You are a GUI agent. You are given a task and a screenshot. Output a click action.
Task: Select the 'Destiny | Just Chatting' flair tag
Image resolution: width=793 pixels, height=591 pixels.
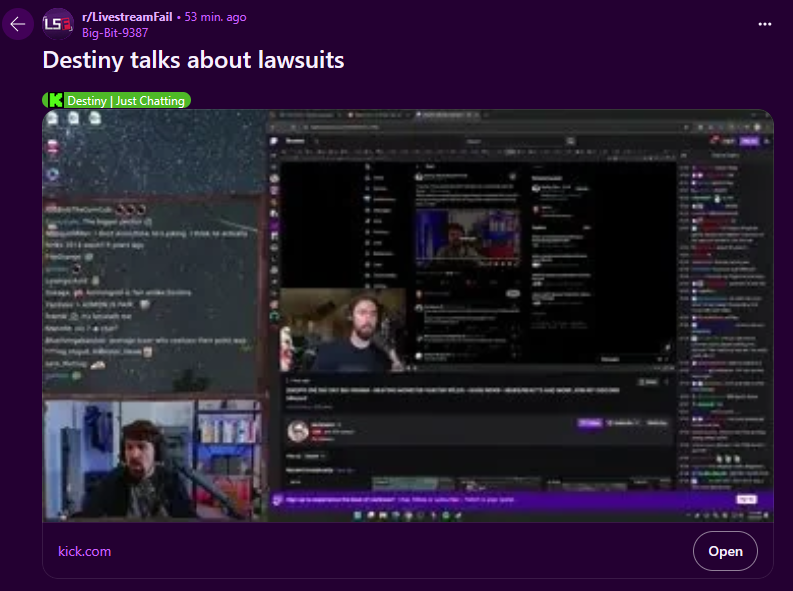tap(116, 100)
